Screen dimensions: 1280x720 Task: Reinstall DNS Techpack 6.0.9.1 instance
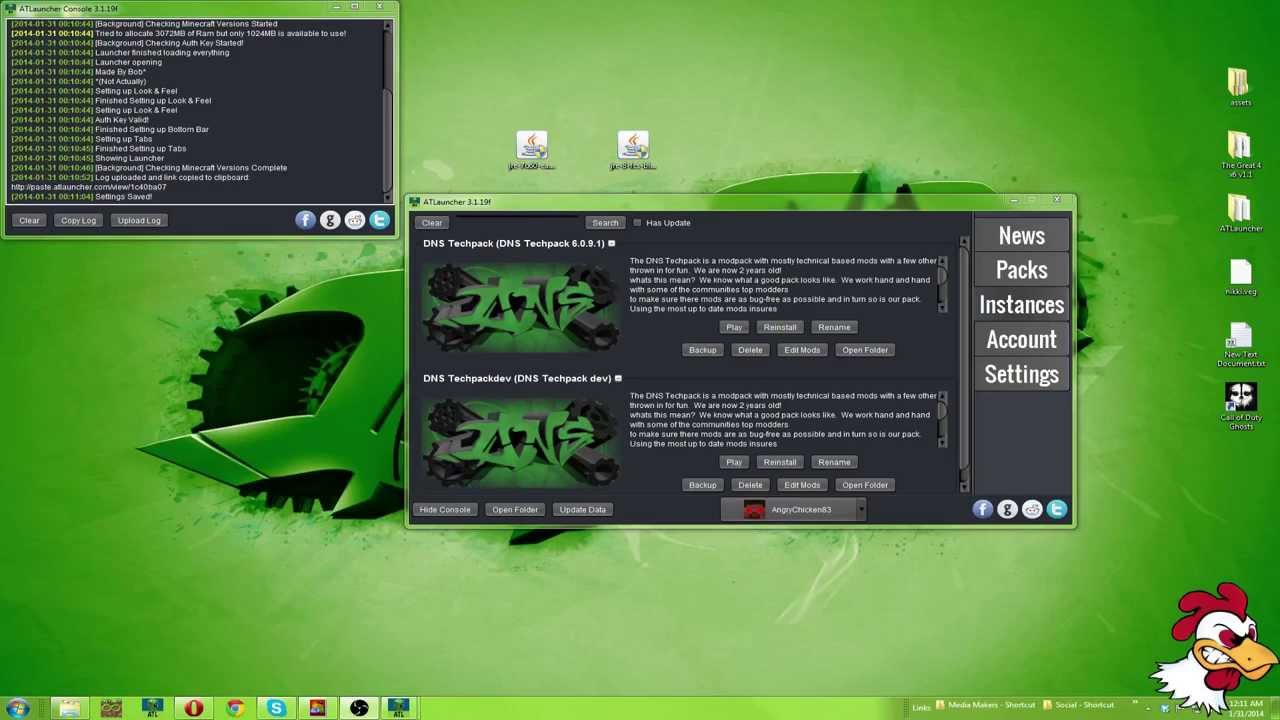coord(780,327)
